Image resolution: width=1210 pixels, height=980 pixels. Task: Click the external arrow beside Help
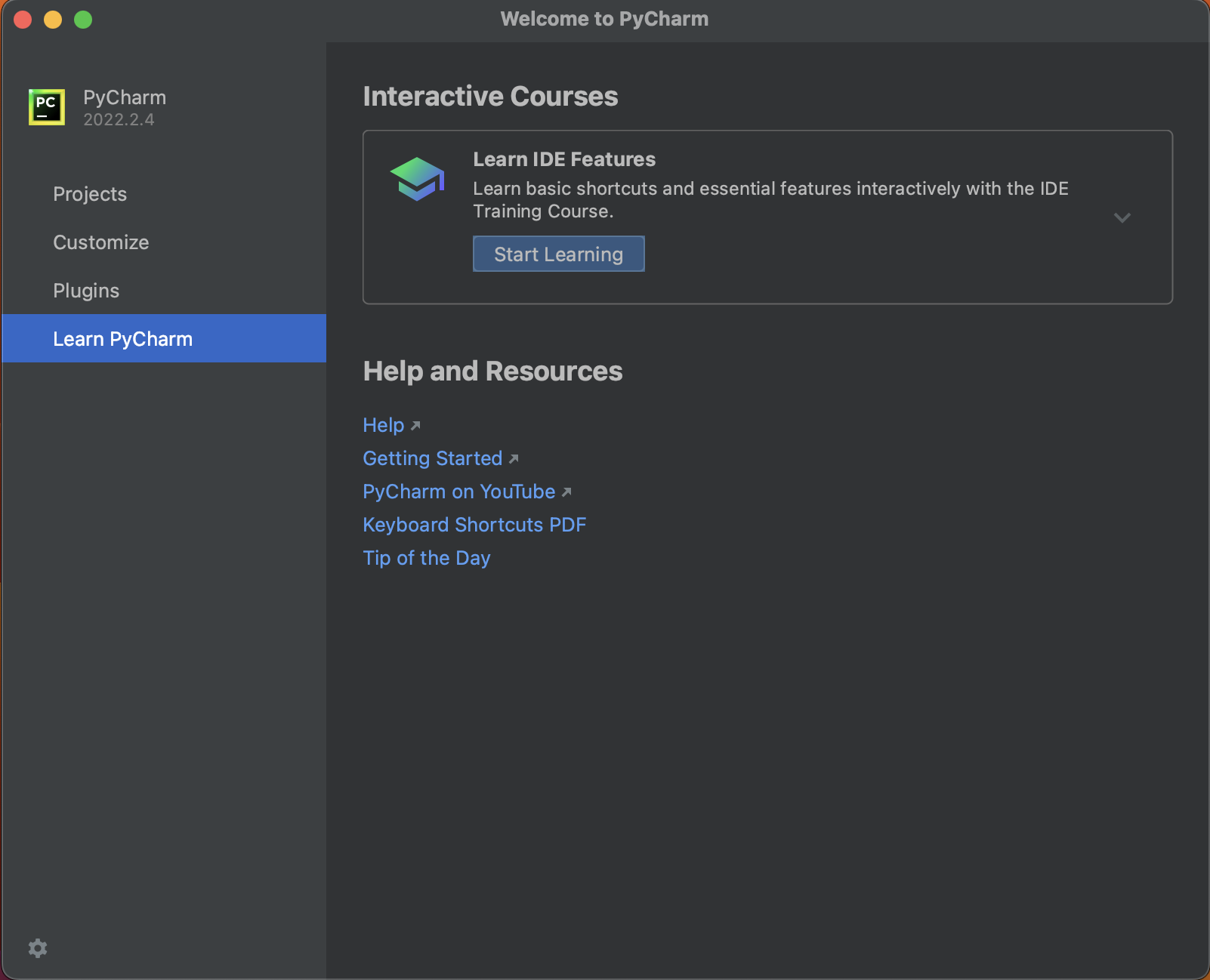[415, 426]
